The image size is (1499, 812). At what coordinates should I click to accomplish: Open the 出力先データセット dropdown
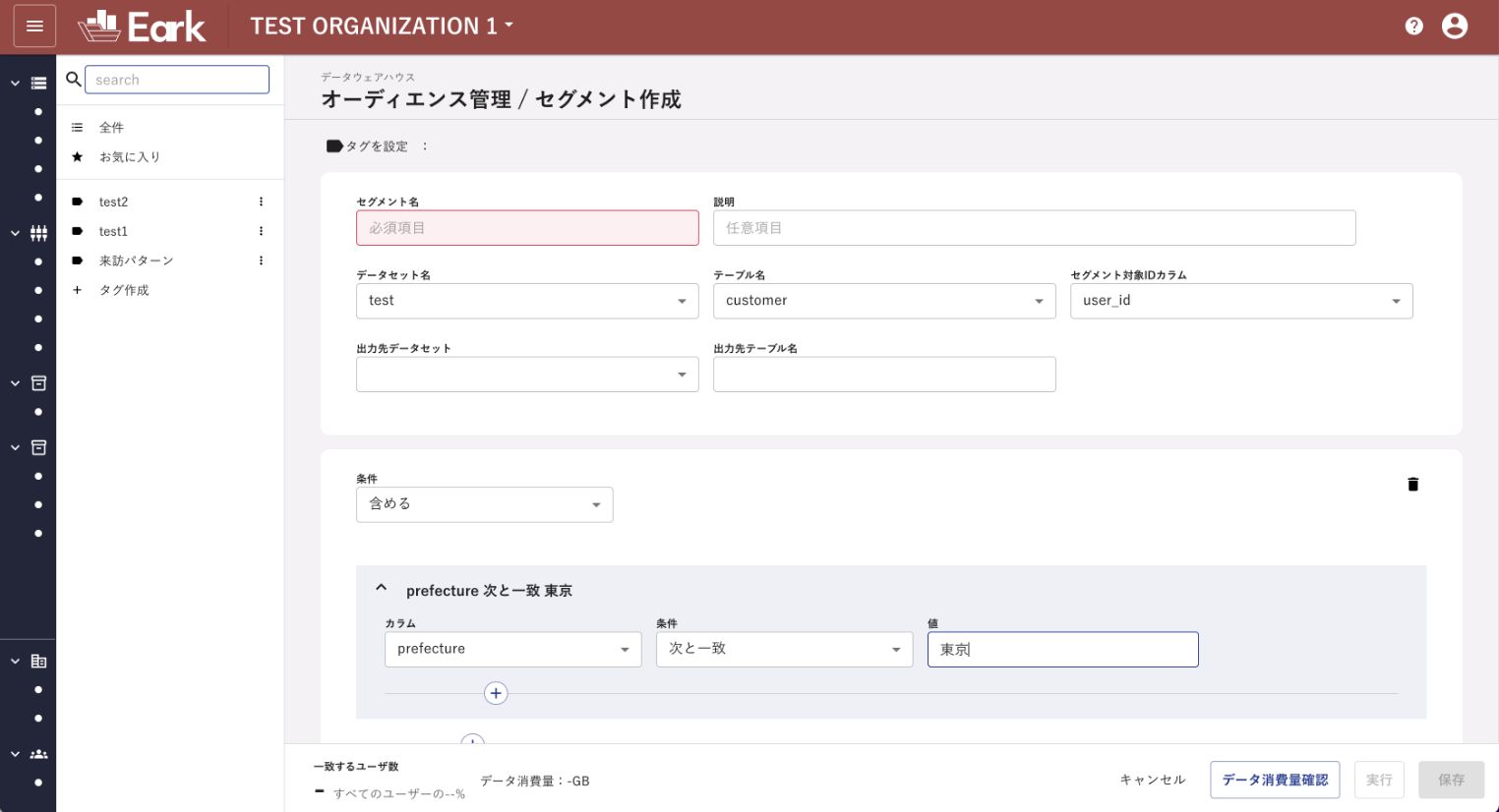tap(527, 375)
